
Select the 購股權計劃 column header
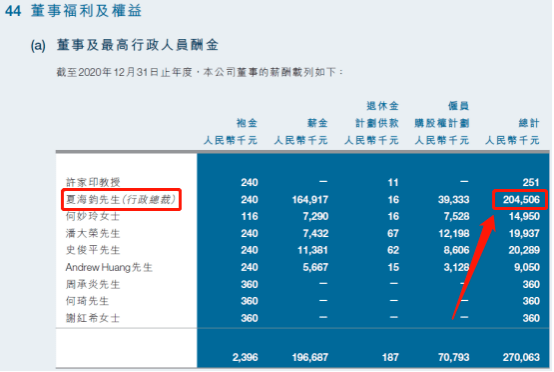coord(442,123)
